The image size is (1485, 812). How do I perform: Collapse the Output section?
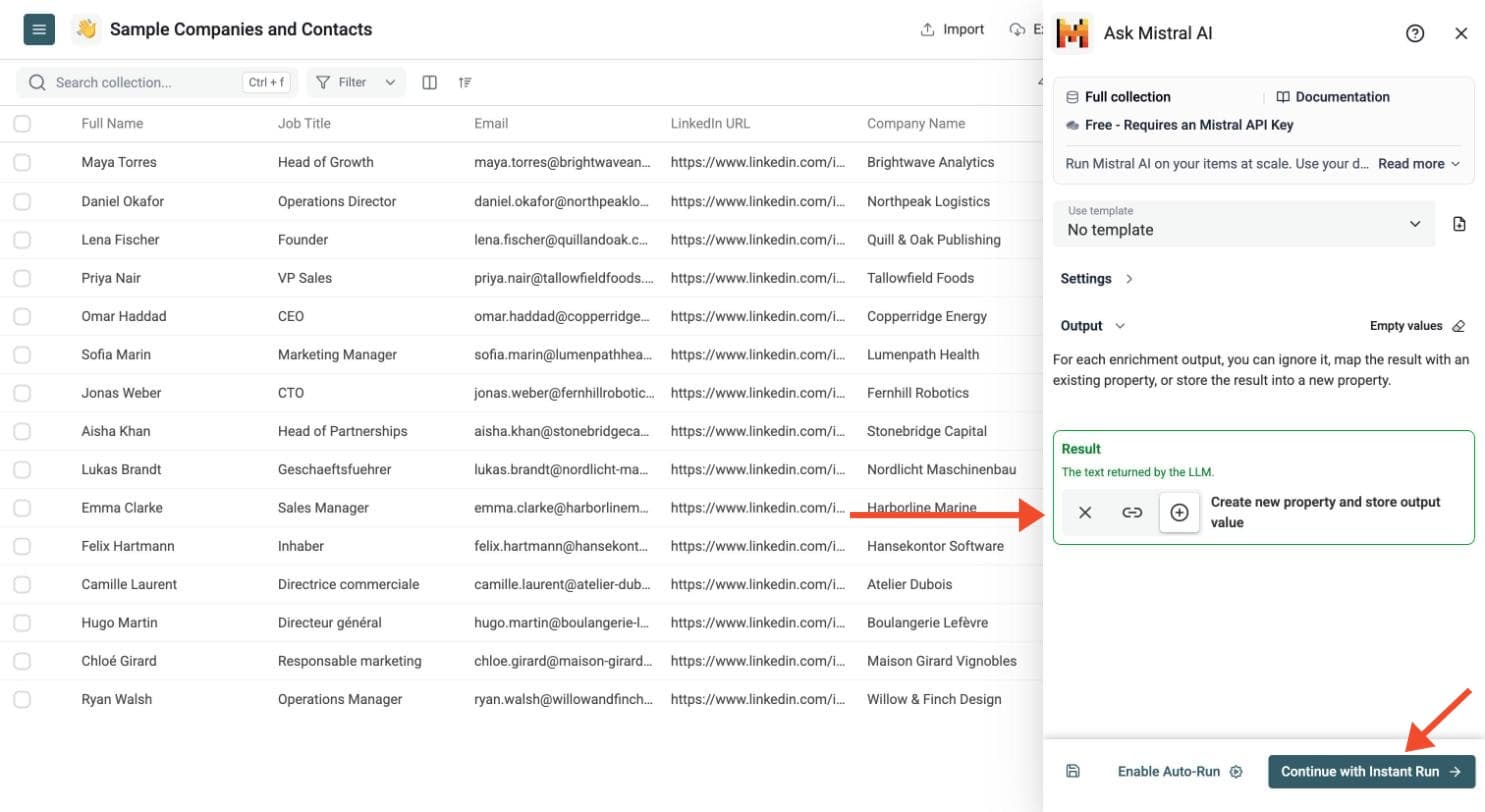1093,326
